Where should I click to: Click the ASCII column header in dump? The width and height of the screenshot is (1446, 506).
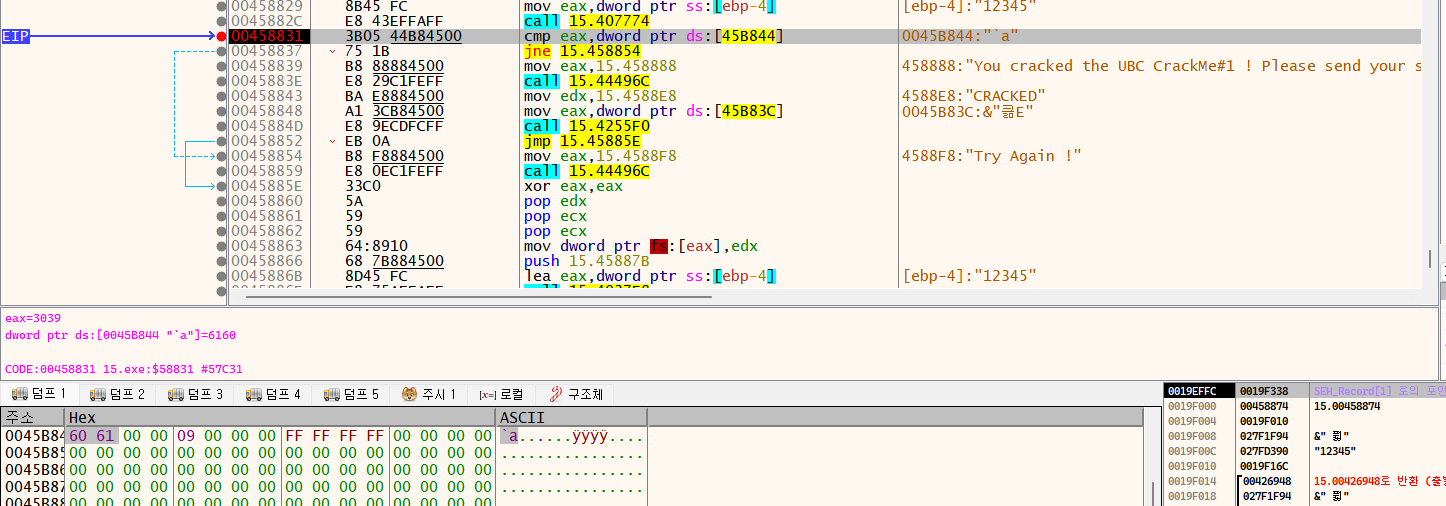point(571,417)
